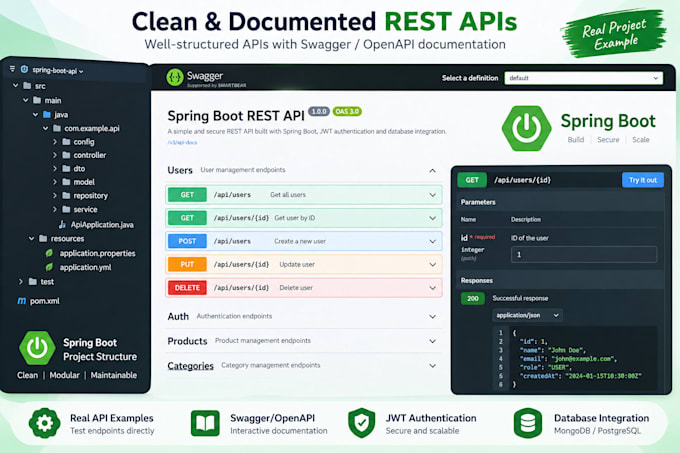Expand the test folder
This screenshot has width=680, height=453.
21,282
